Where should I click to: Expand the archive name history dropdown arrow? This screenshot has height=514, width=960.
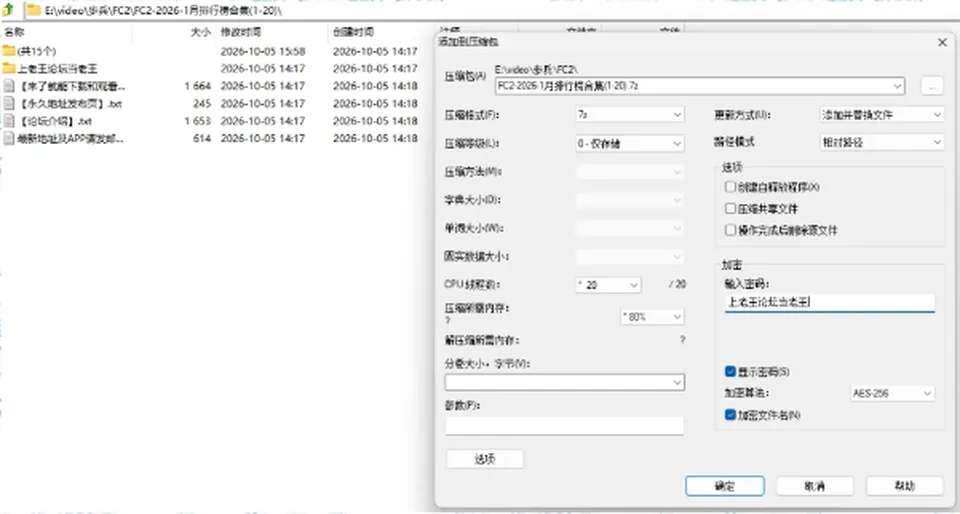pos(898,86)
